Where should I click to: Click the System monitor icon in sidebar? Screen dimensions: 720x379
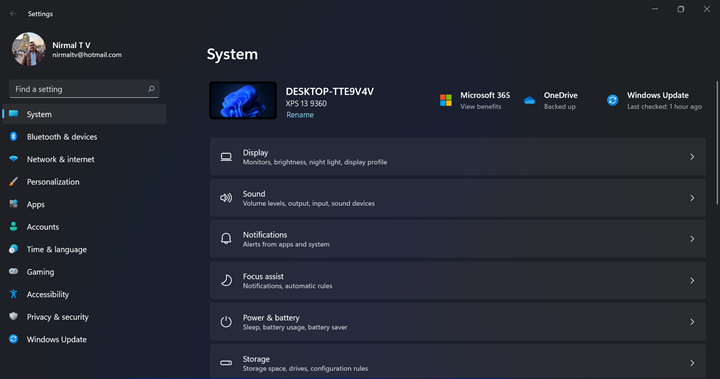click(x=14, y=113)
